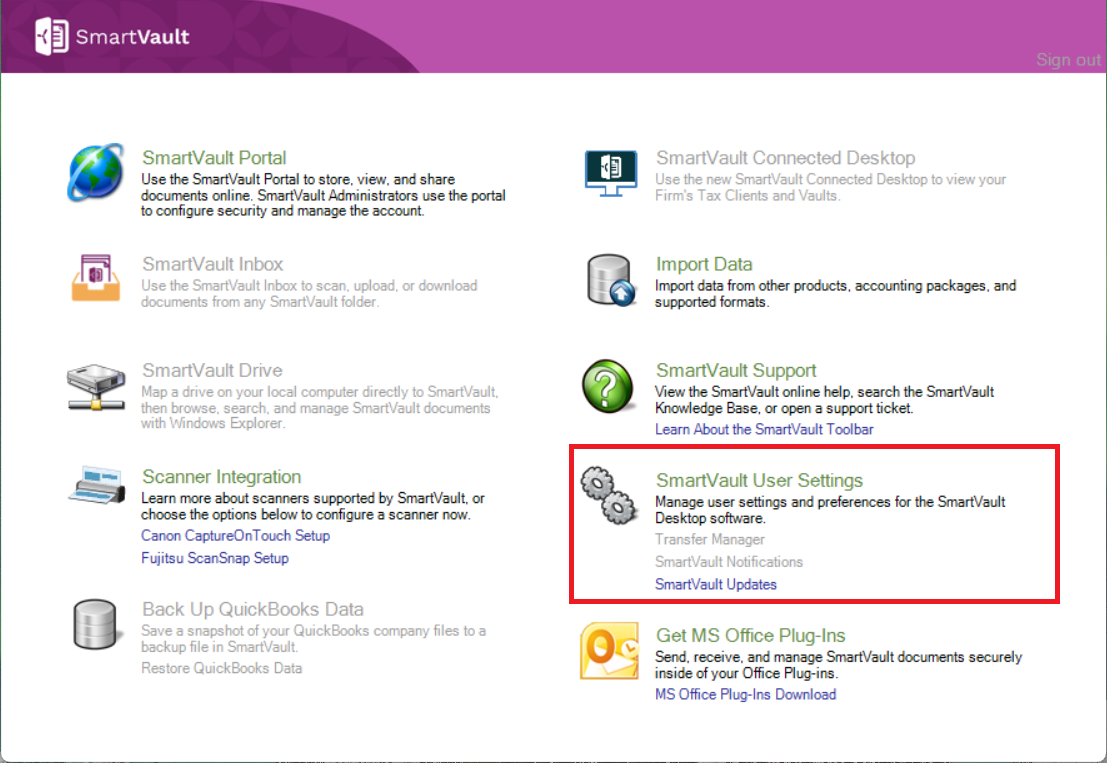Image resolution: width=1107 pixels, height=763 pixels.
Task: Click MS Office Plug-Ins Download link
Action: tap(746, 695)
